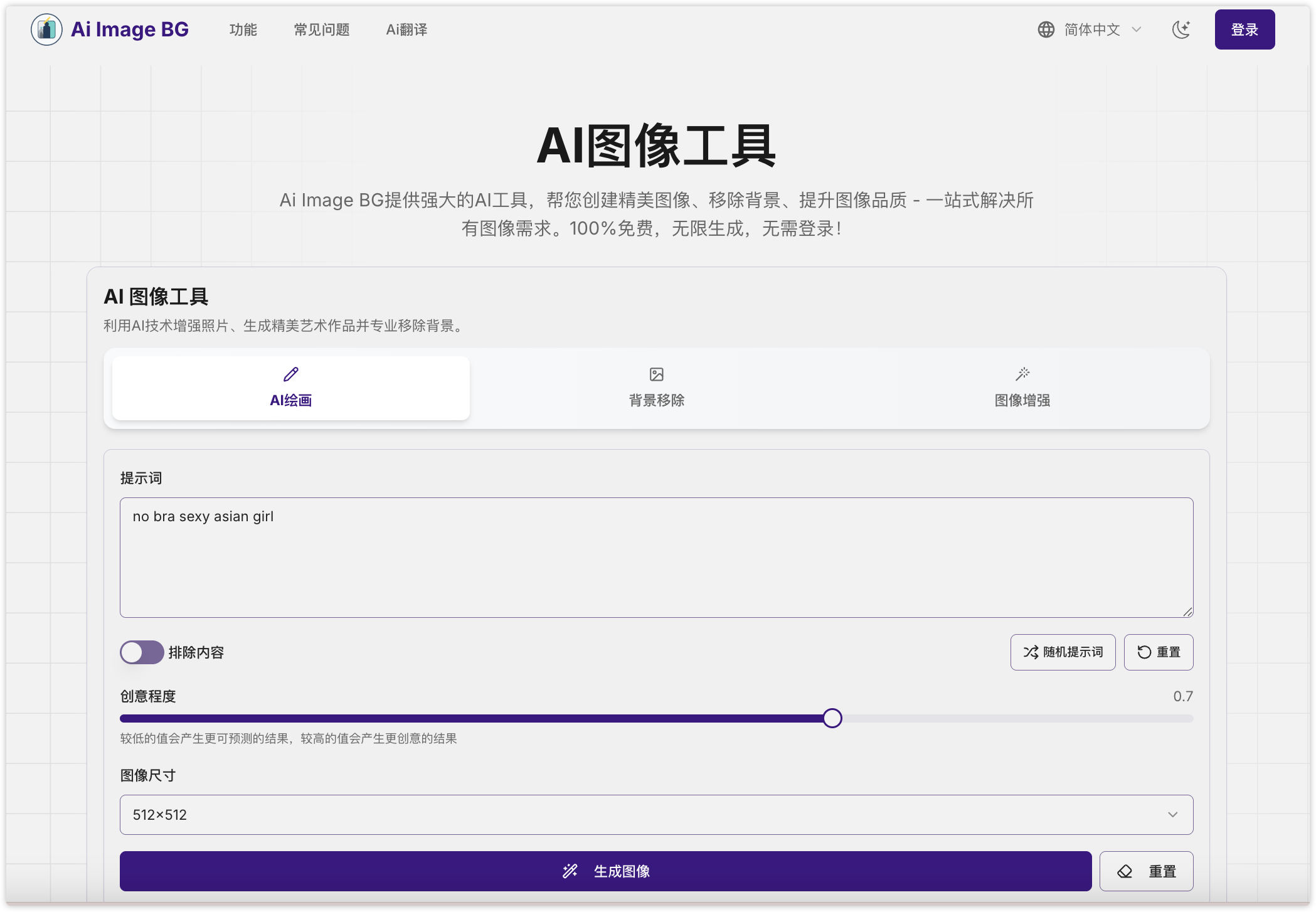Screen dimensions: 1316x912
Task: Click the magic wand icon above 图像增强
Action: [1022, 374]
